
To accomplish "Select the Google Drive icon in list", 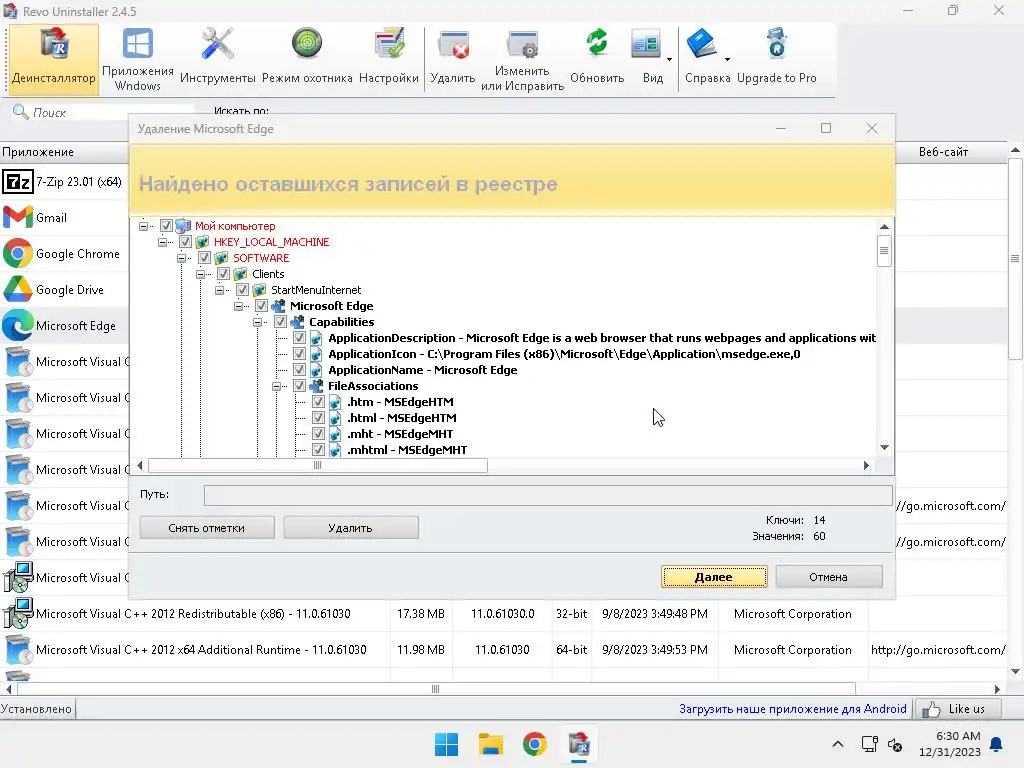I will click(x=18, y=289).
